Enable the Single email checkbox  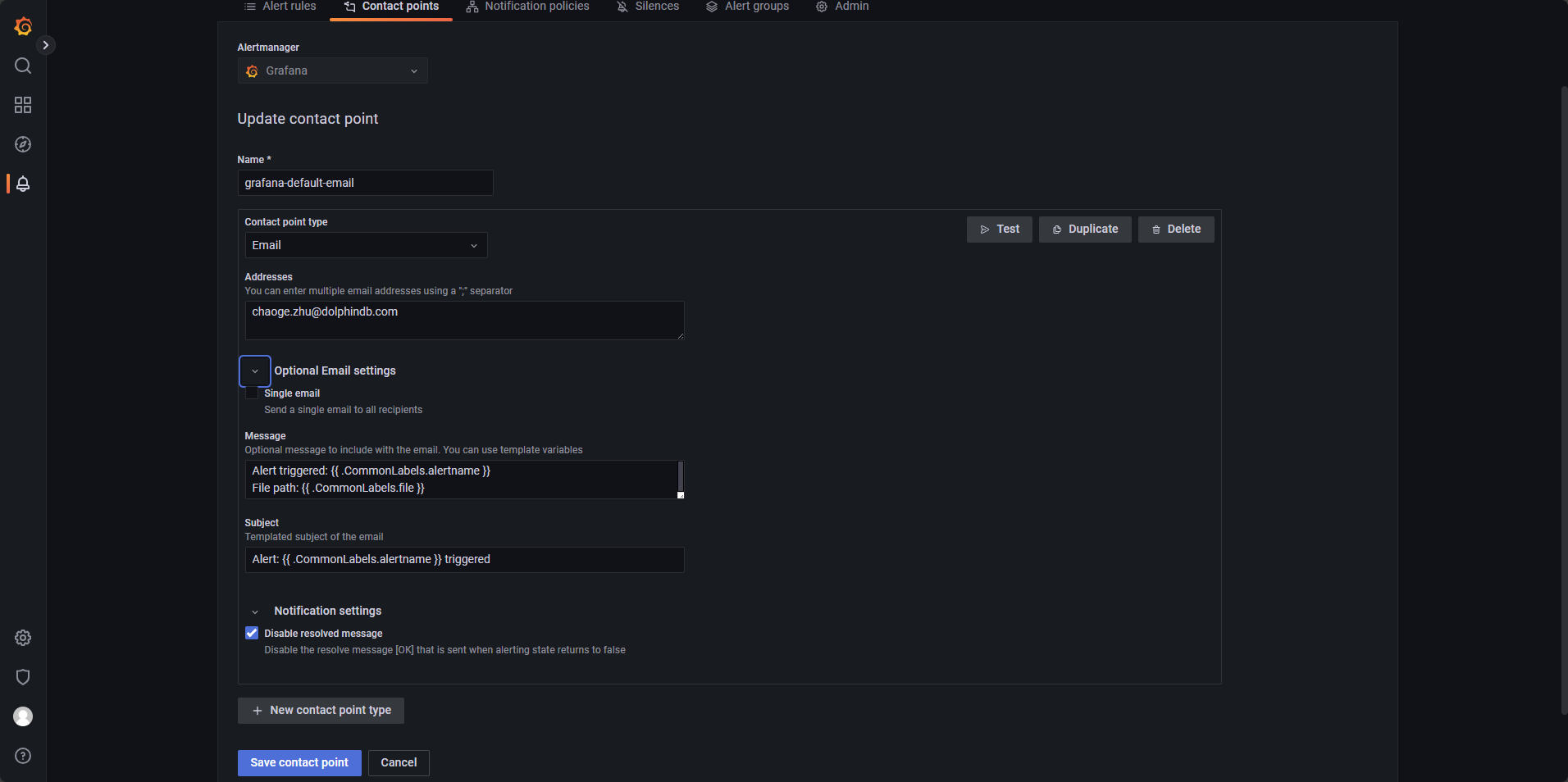[x=252, y=393]
